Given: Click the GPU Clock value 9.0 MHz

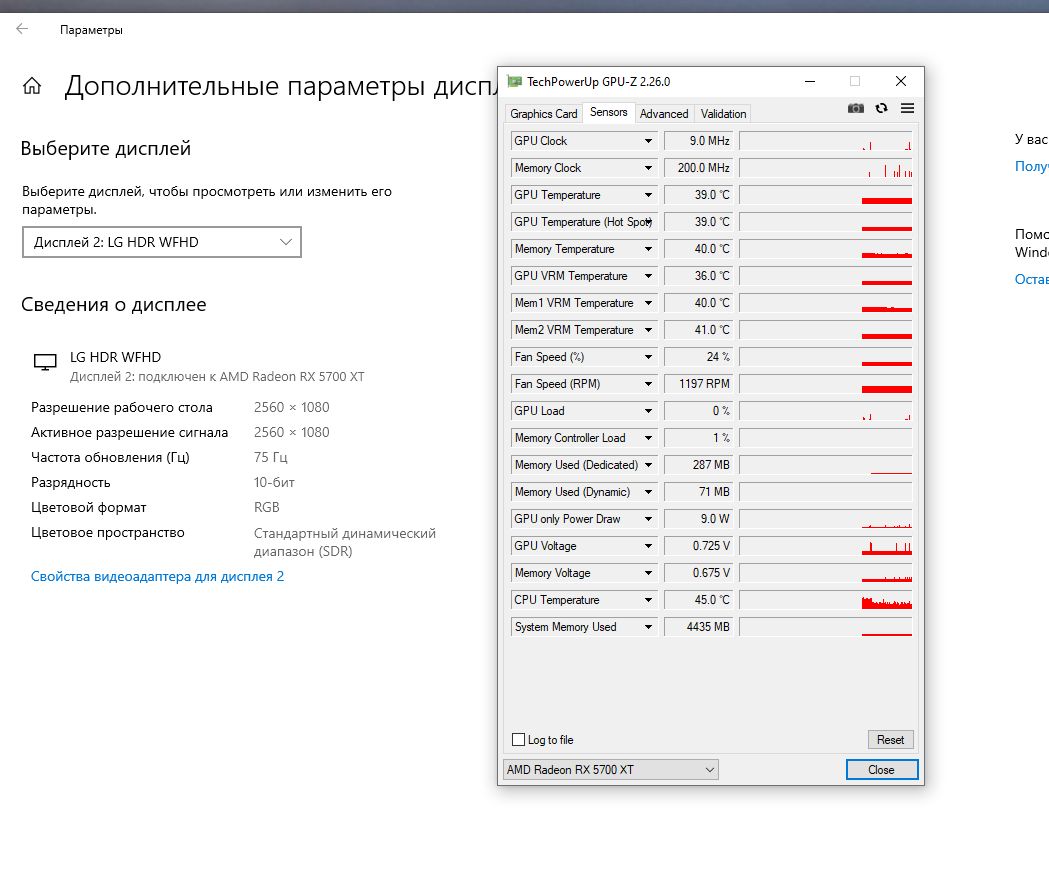Looking at the screenshot, I should 698,141.
